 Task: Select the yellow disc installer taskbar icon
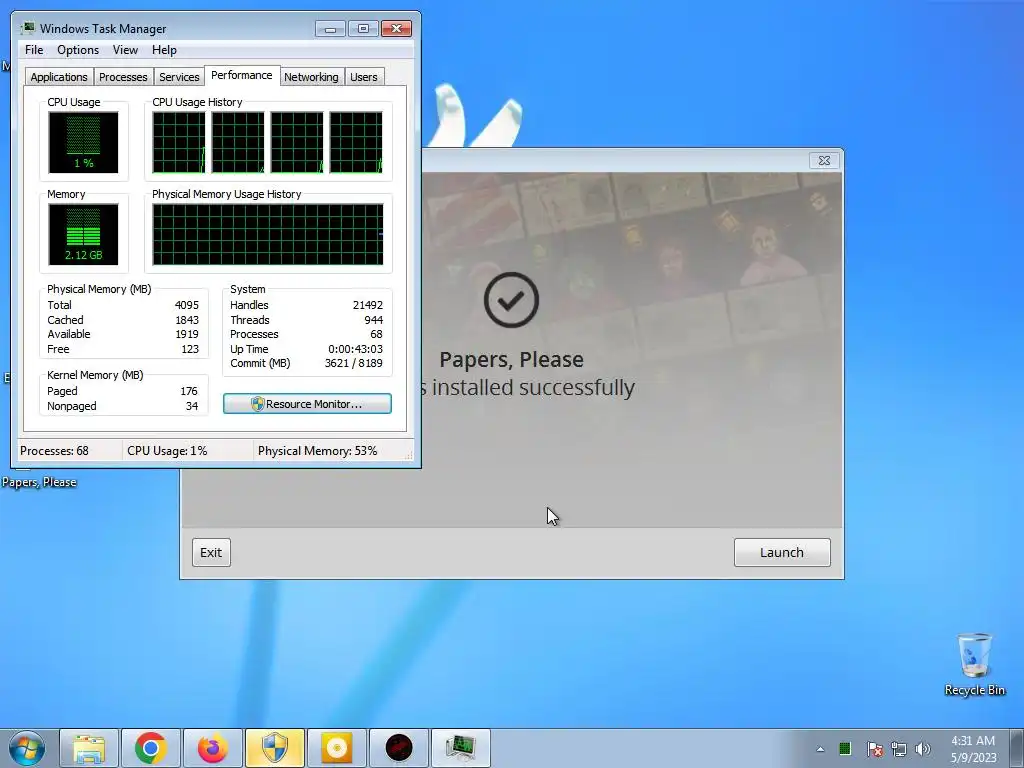pos(337,748)
